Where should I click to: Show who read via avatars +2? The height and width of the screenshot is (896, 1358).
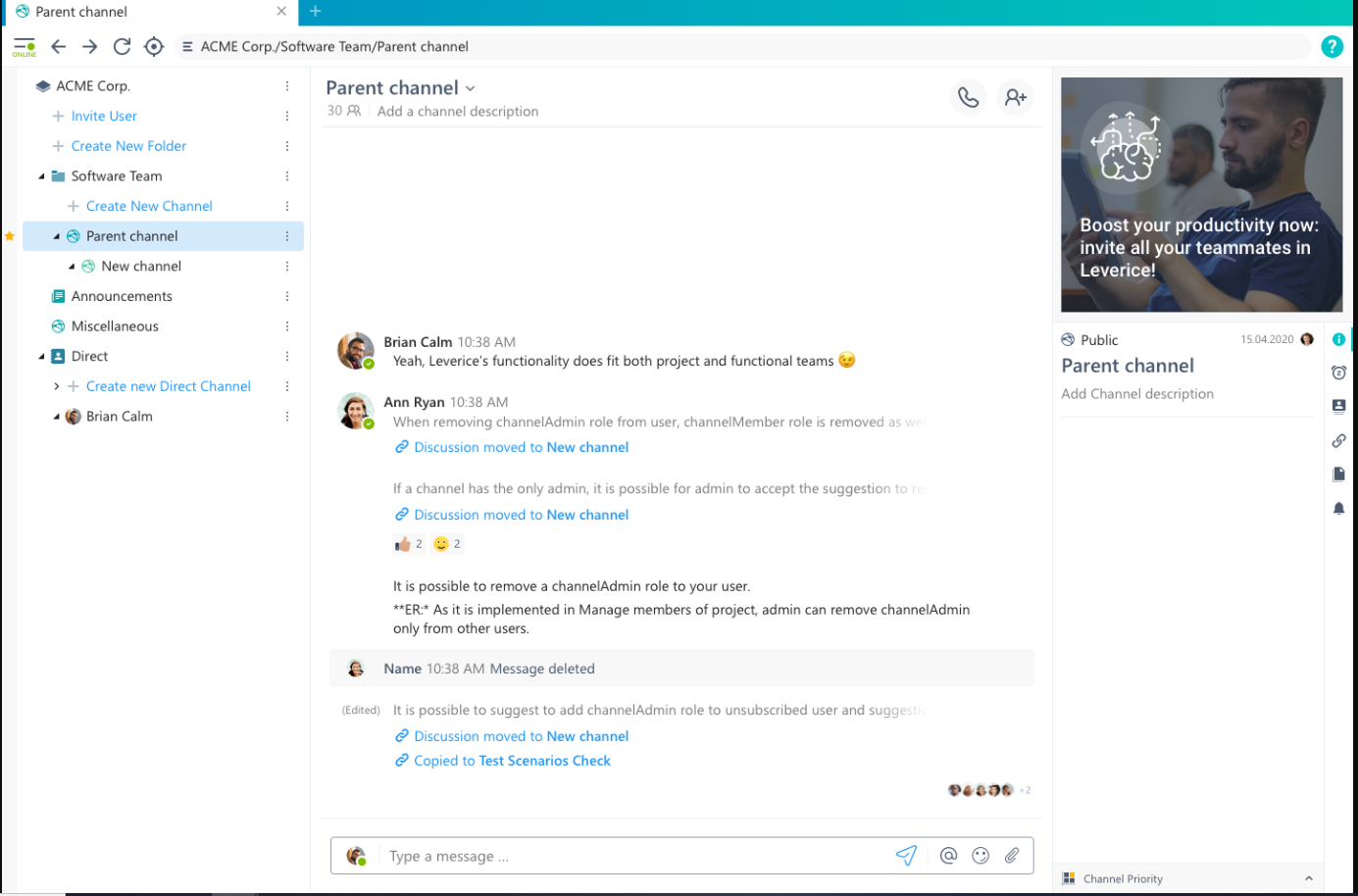(988, 790)
